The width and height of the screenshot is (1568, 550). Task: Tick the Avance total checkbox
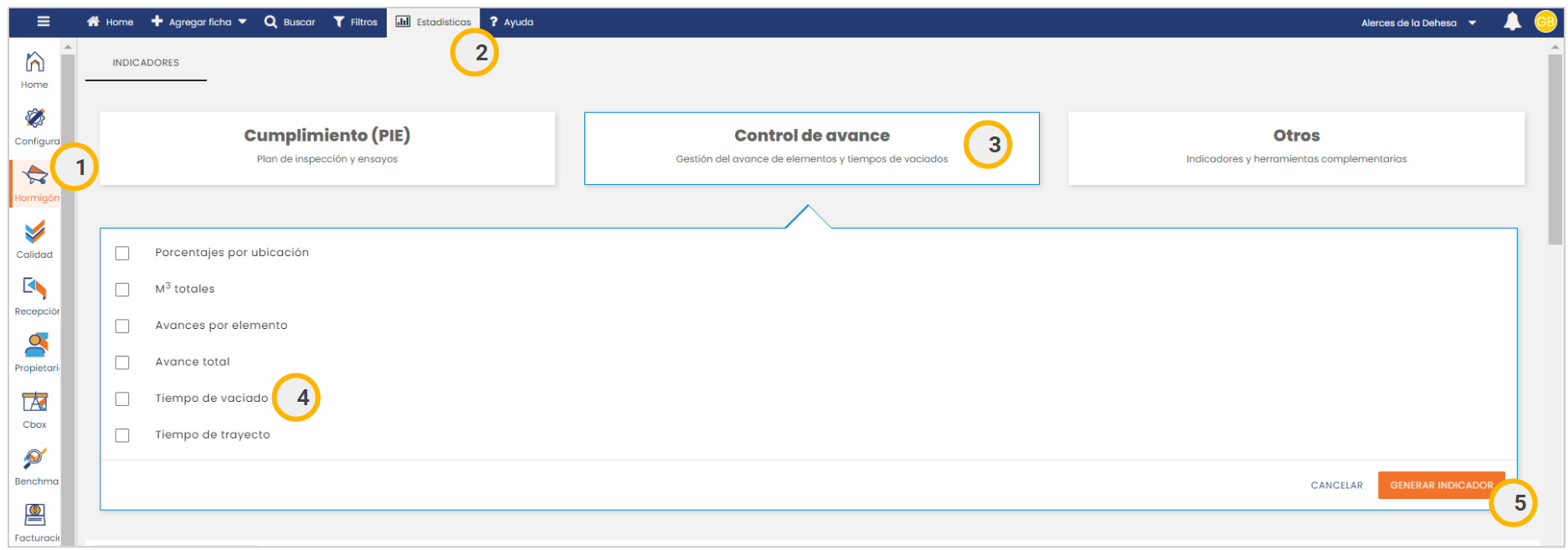122,362
